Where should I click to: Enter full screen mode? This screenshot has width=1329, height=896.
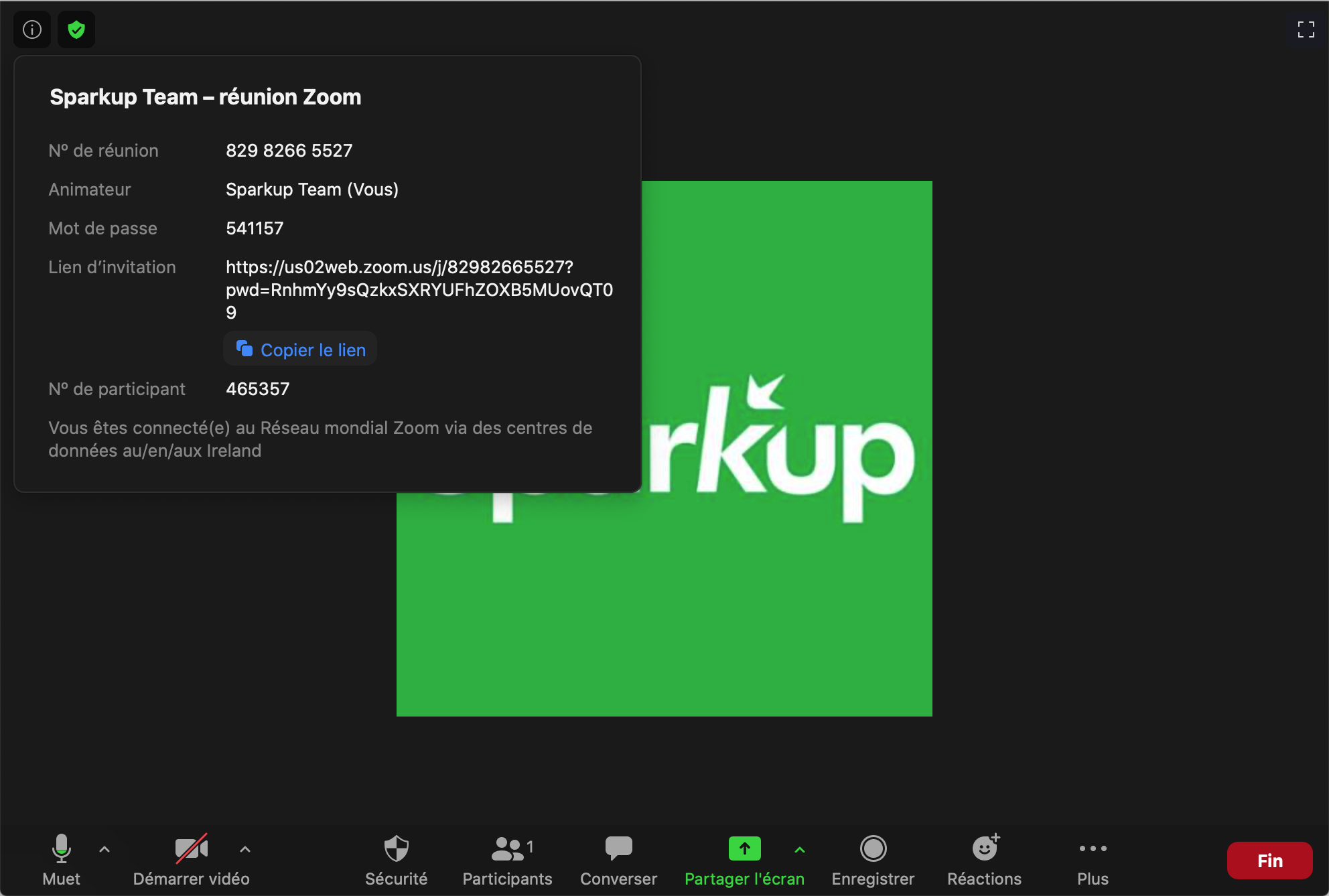[x=1306, y=29]
